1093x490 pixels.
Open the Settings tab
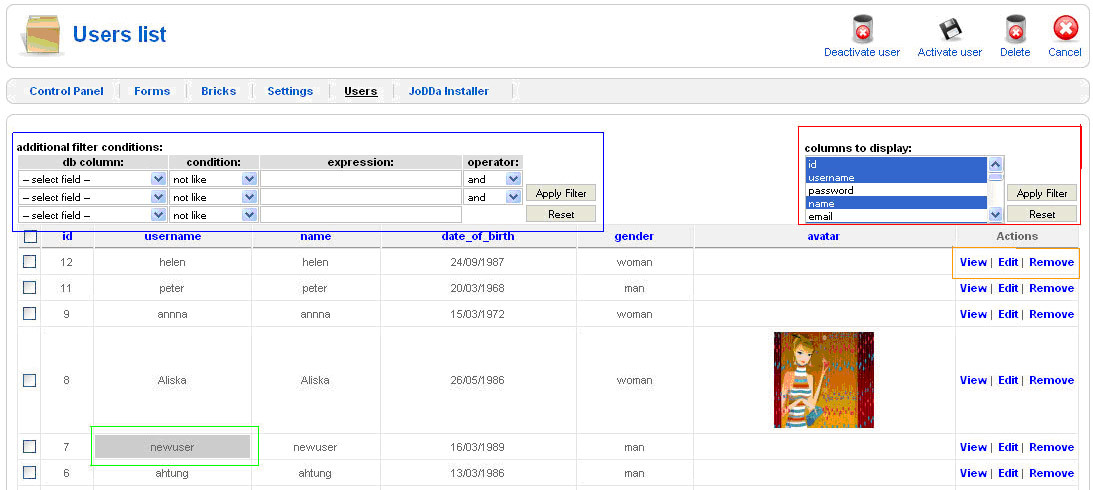(290, 91)
